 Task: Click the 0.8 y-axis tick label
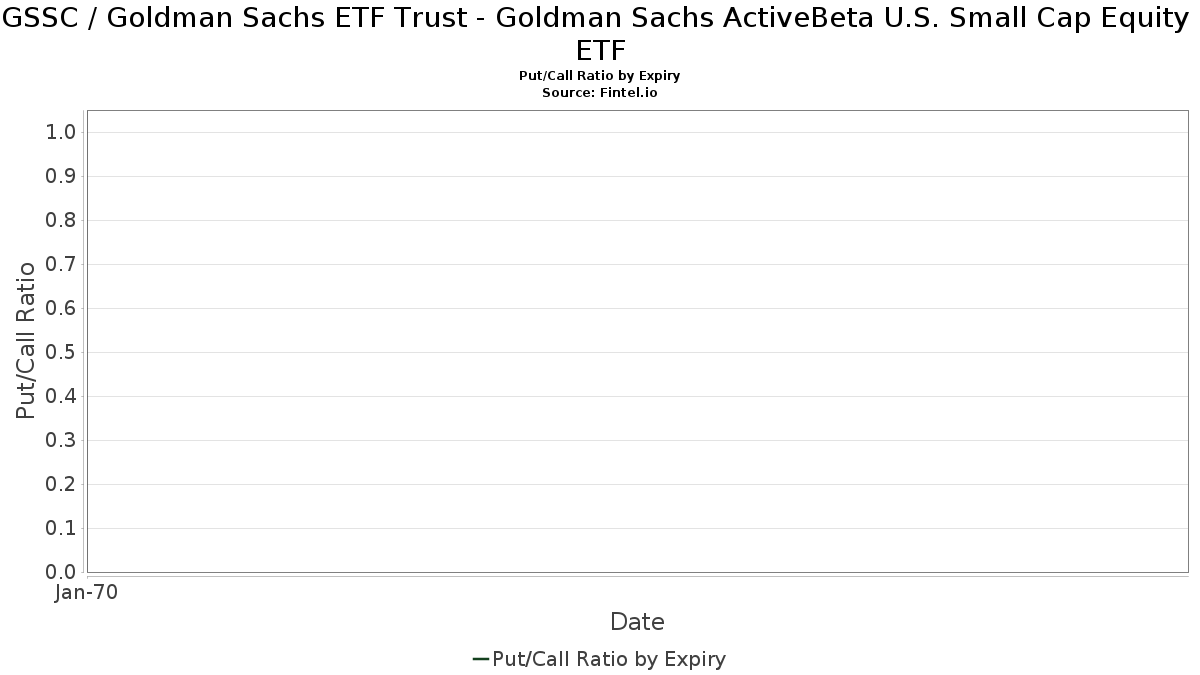coord(61,221)
